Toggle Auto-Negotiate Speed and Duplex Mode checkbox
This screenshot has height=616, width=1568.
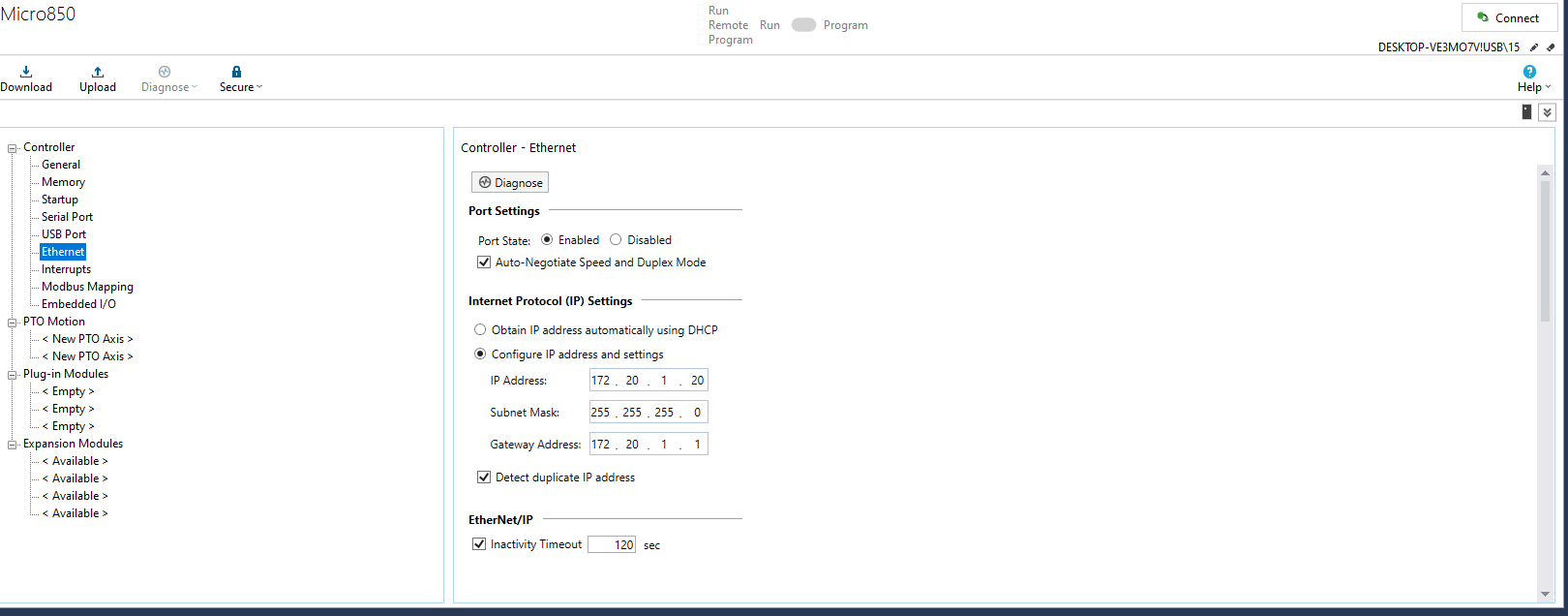click(484, 262)
